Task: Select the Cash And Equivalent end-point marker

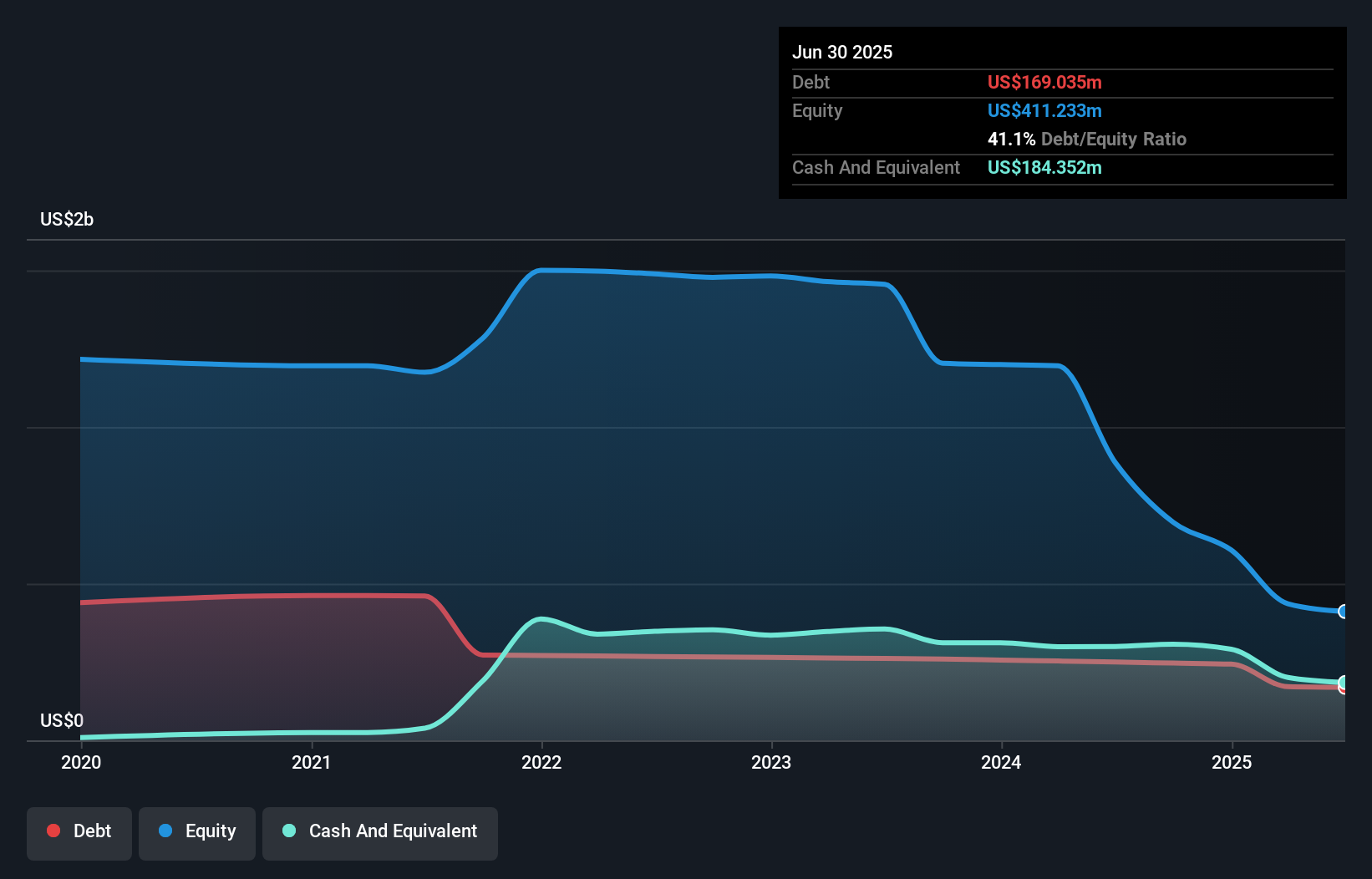Action: pyautogui.click(x=1344, y=683)
